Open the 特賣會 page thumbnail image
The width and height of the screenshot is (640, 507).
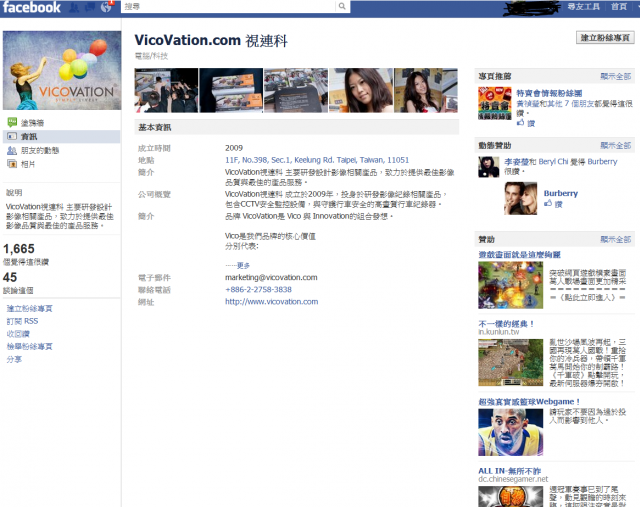(x=495, y=104)
